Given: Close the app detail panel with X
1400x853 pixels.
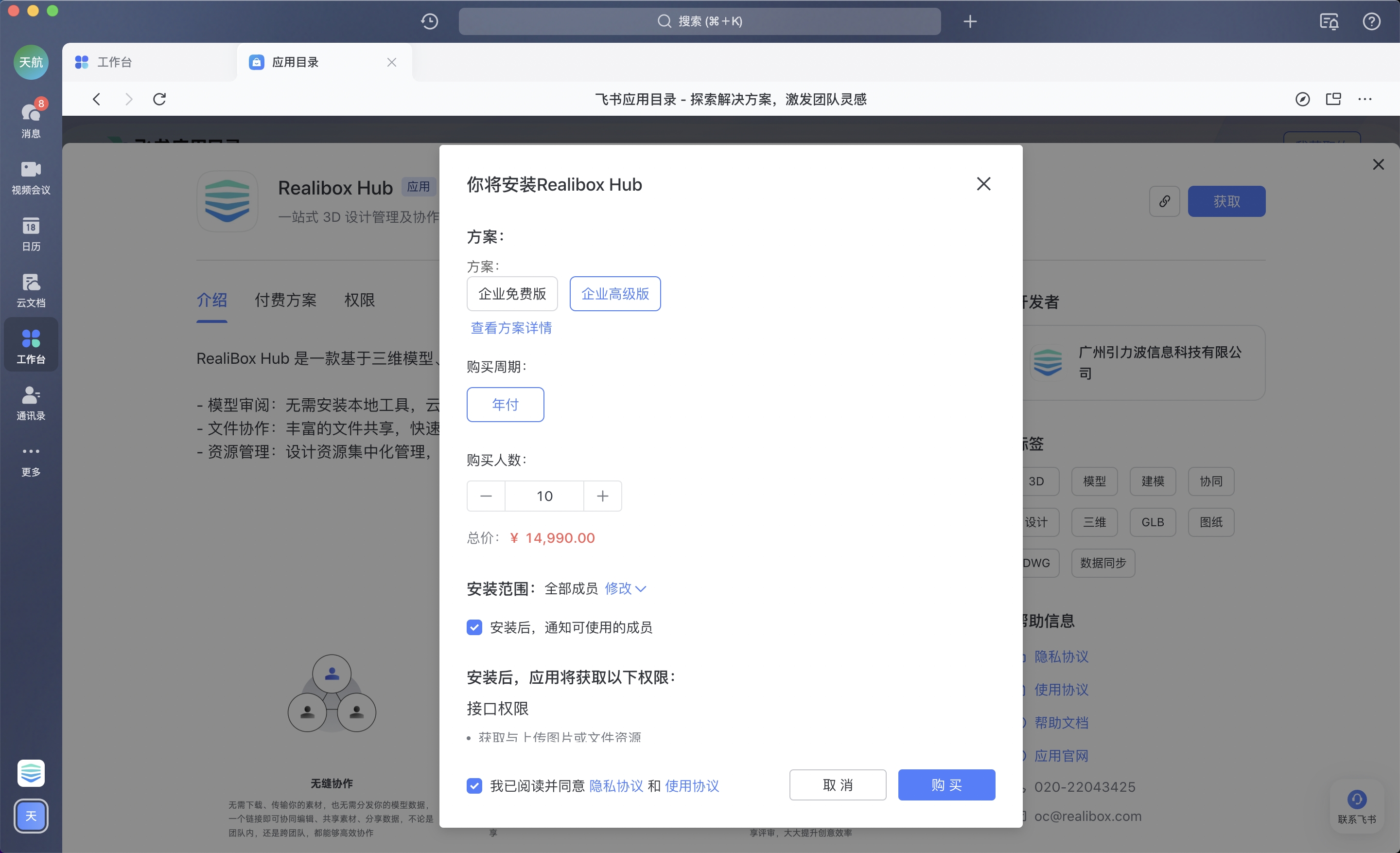Looking at the screenshot, I should [1379, 165].
